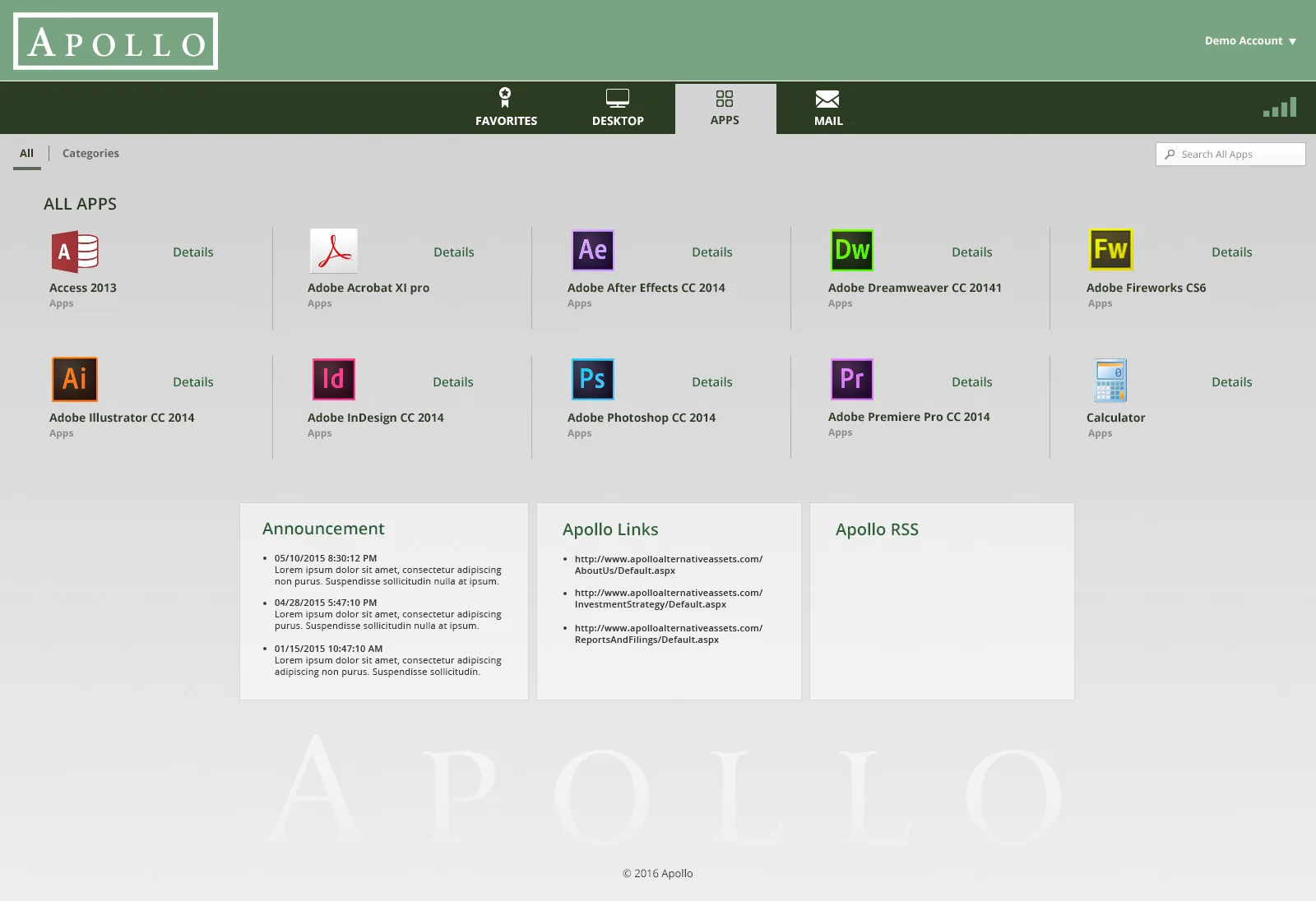Expand the Demo Account dropdown
This screenshot has width=1316, height=901.
(x=1250, y=41)
